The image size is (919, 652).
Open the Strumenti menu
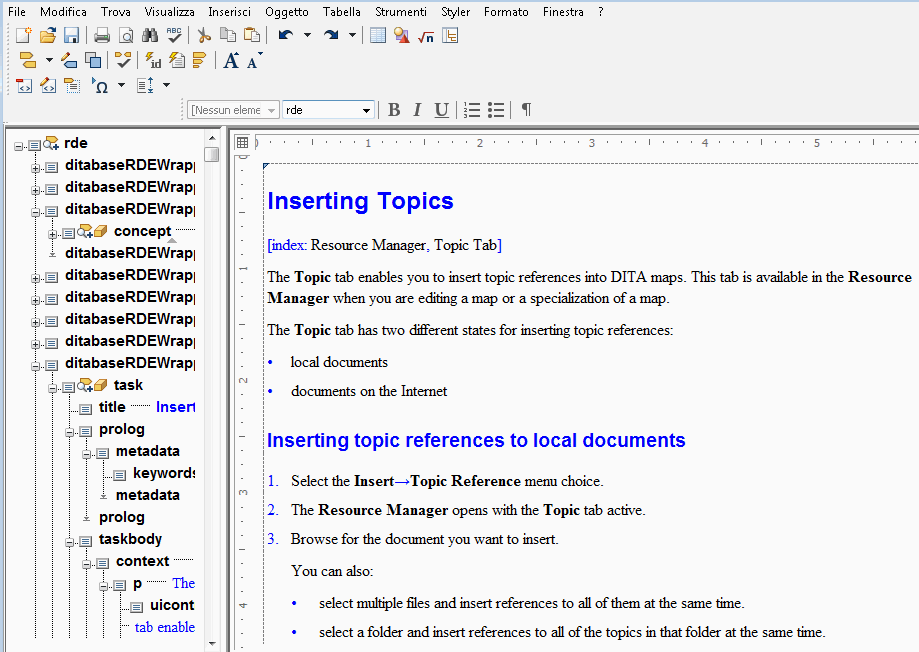click(401, 12)
